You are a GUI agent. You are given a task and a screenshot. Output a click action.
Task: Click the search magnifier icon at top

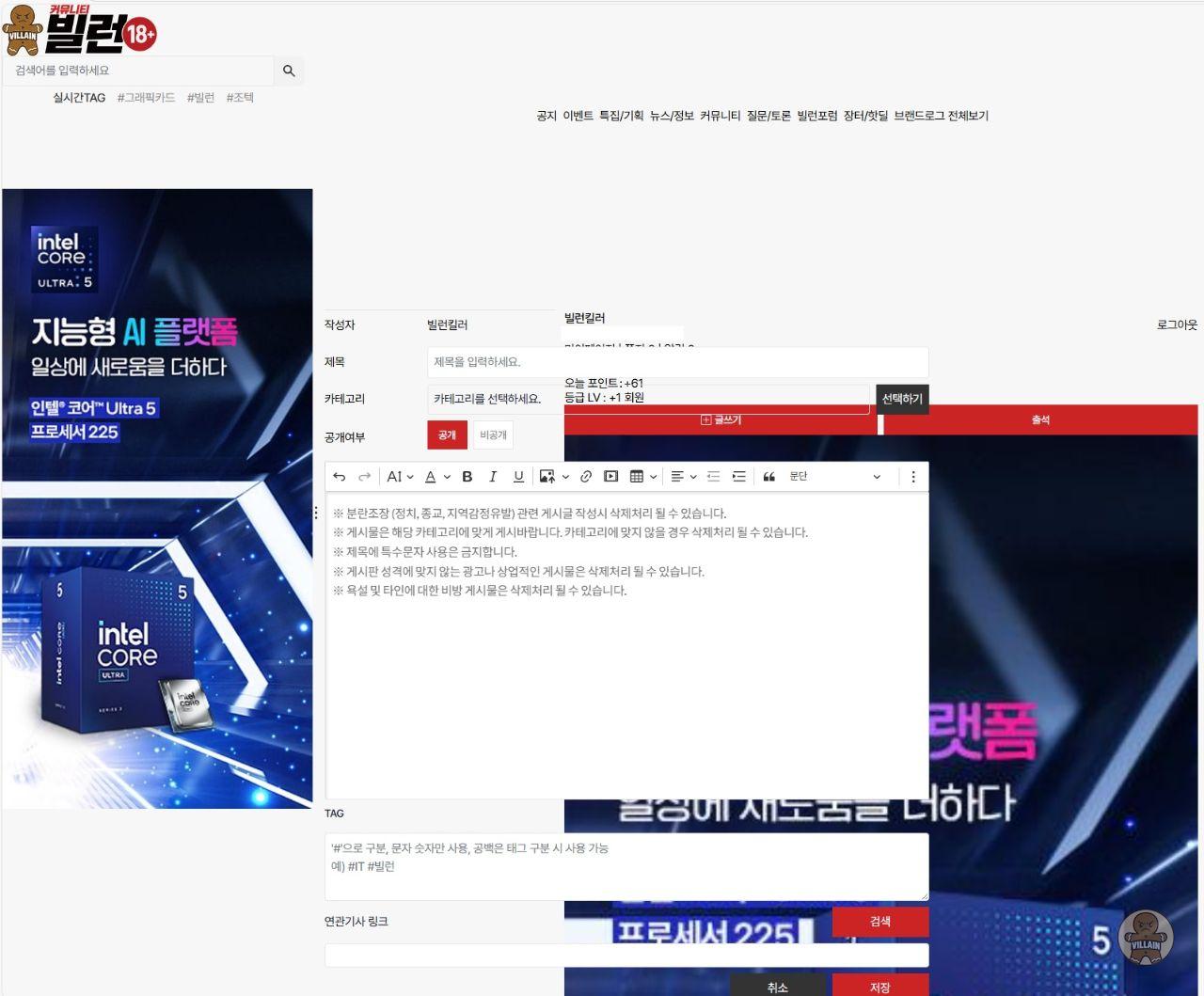(x=289, y=71)
